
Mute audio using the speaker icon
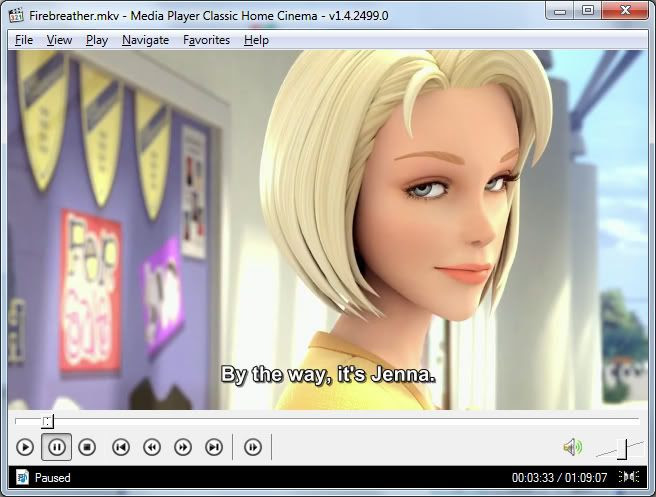pos(573,447)
